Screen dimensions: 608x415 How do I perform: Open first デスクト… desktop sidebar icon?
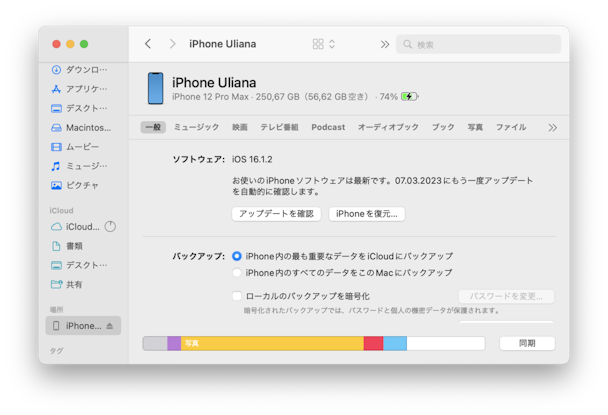(56, 108)
